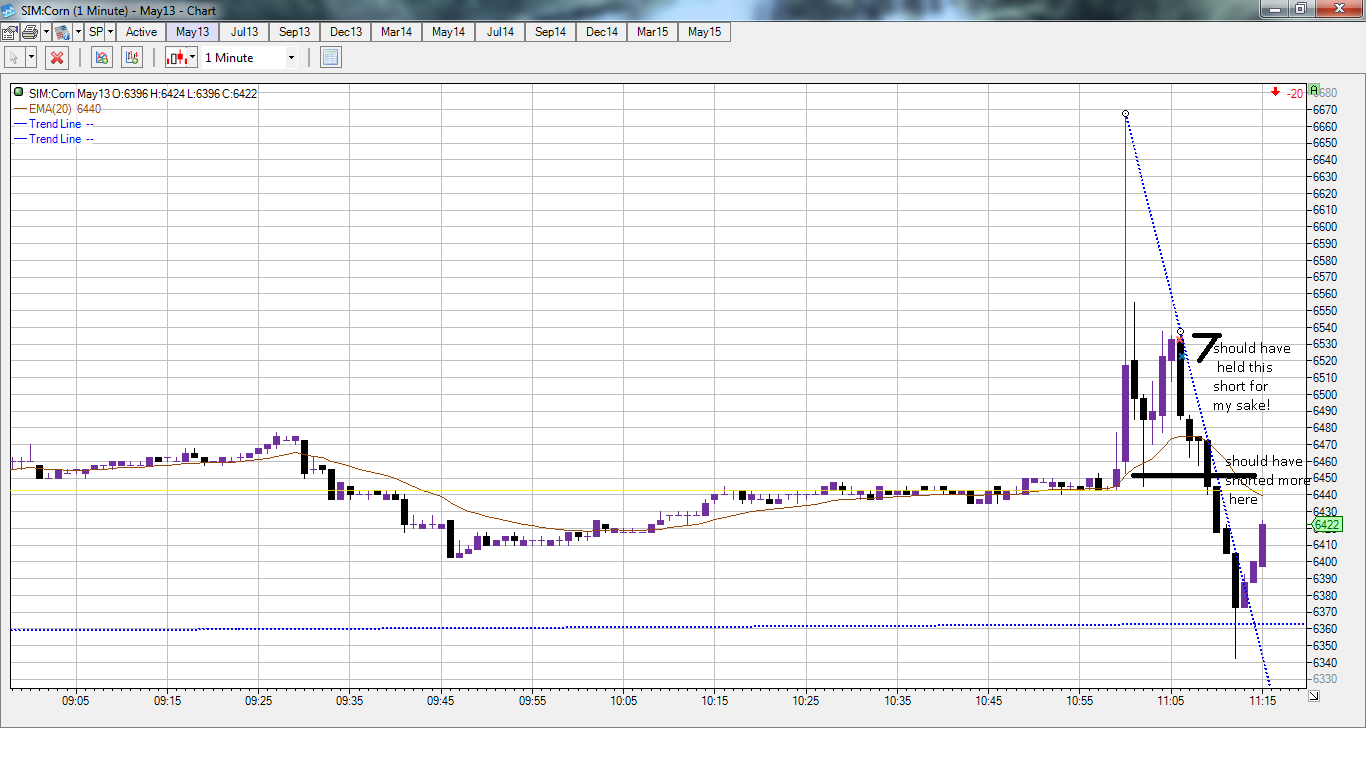Click the add study indicator icon
The height and width of the screenshot is (768, 1366).
click(x=132, y=58)
